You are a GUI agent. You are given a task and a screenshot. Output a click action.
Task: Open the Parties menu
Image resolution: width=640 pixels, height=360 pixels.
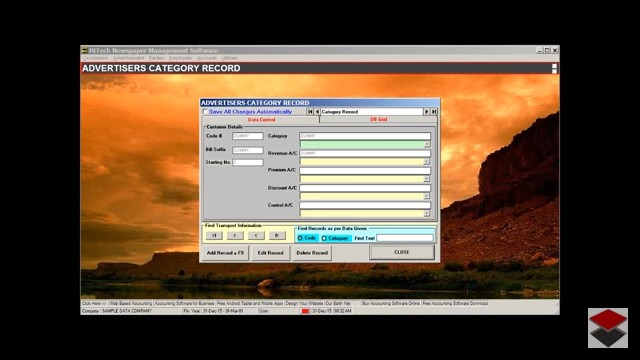(x=156, y=58)
